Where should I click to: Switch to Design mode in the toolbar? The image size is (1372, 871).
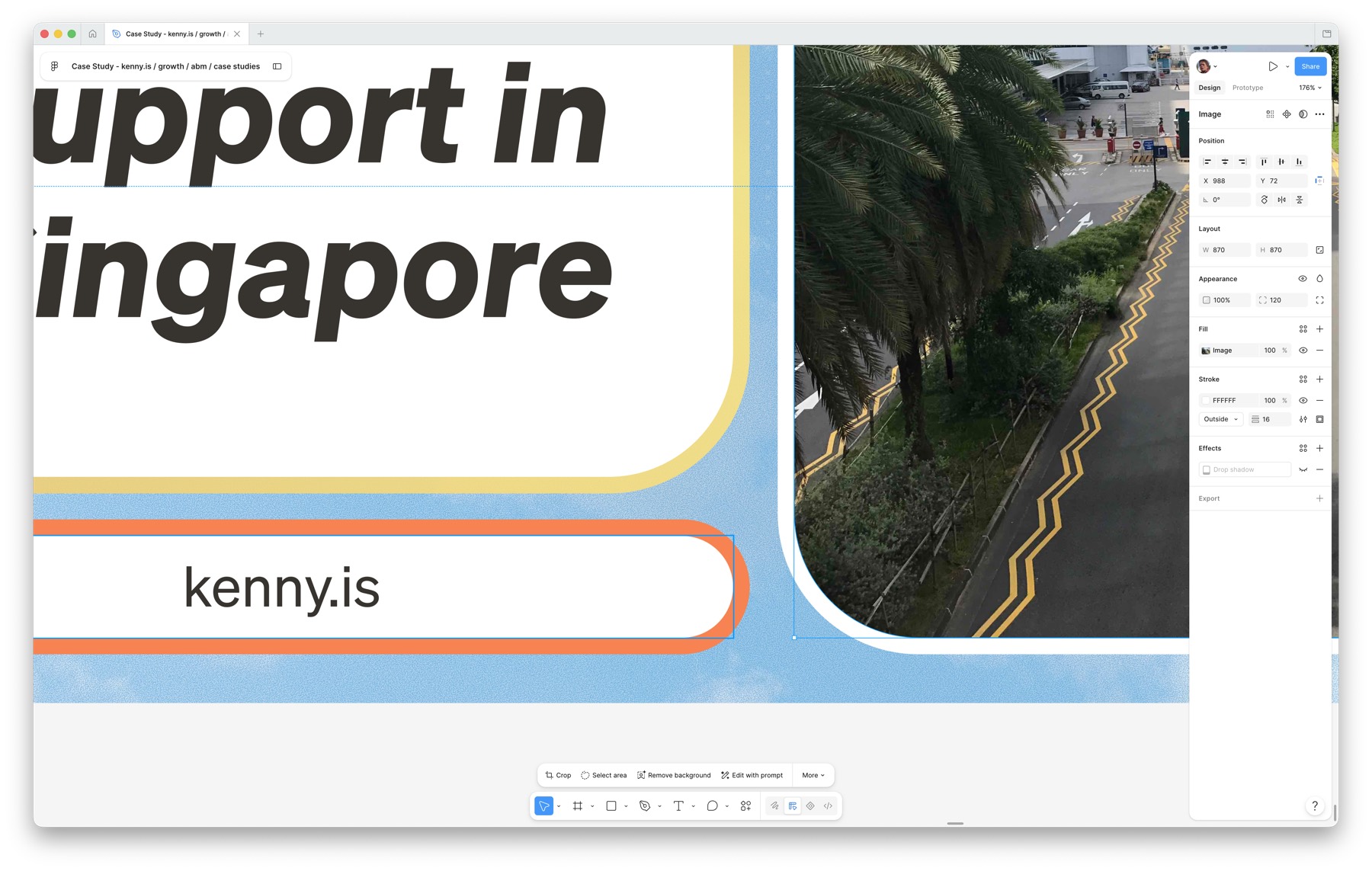[793, 806]
